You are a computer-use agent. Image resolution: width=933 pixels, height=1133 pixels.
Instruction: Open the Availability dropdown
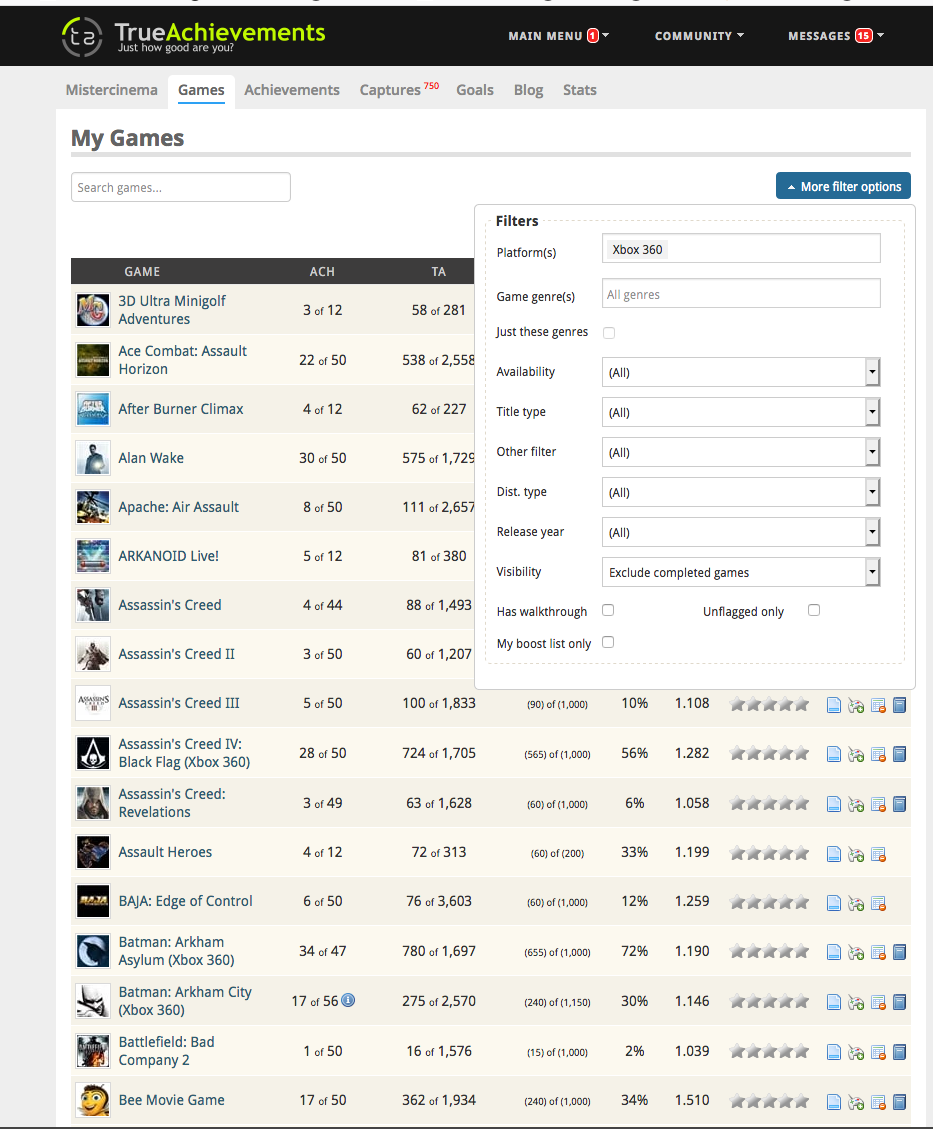coord(741,372)
